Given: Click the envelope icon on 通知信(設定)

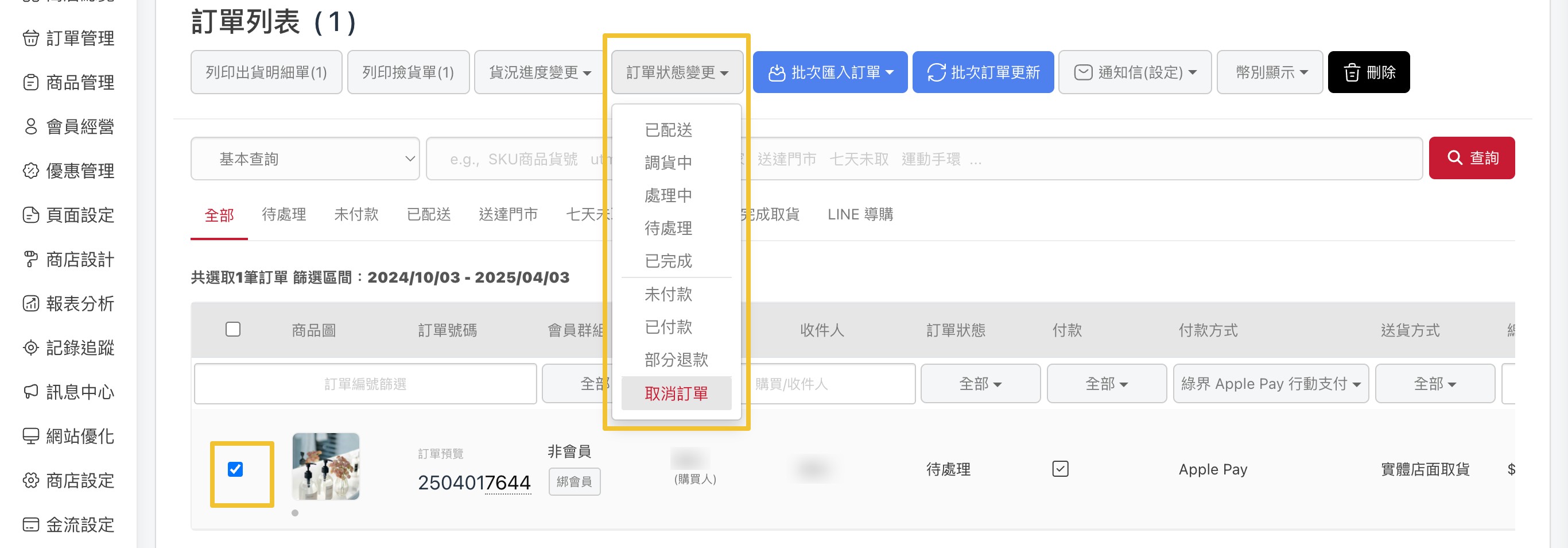Looking at the screenshot, I should [1083, 72].
